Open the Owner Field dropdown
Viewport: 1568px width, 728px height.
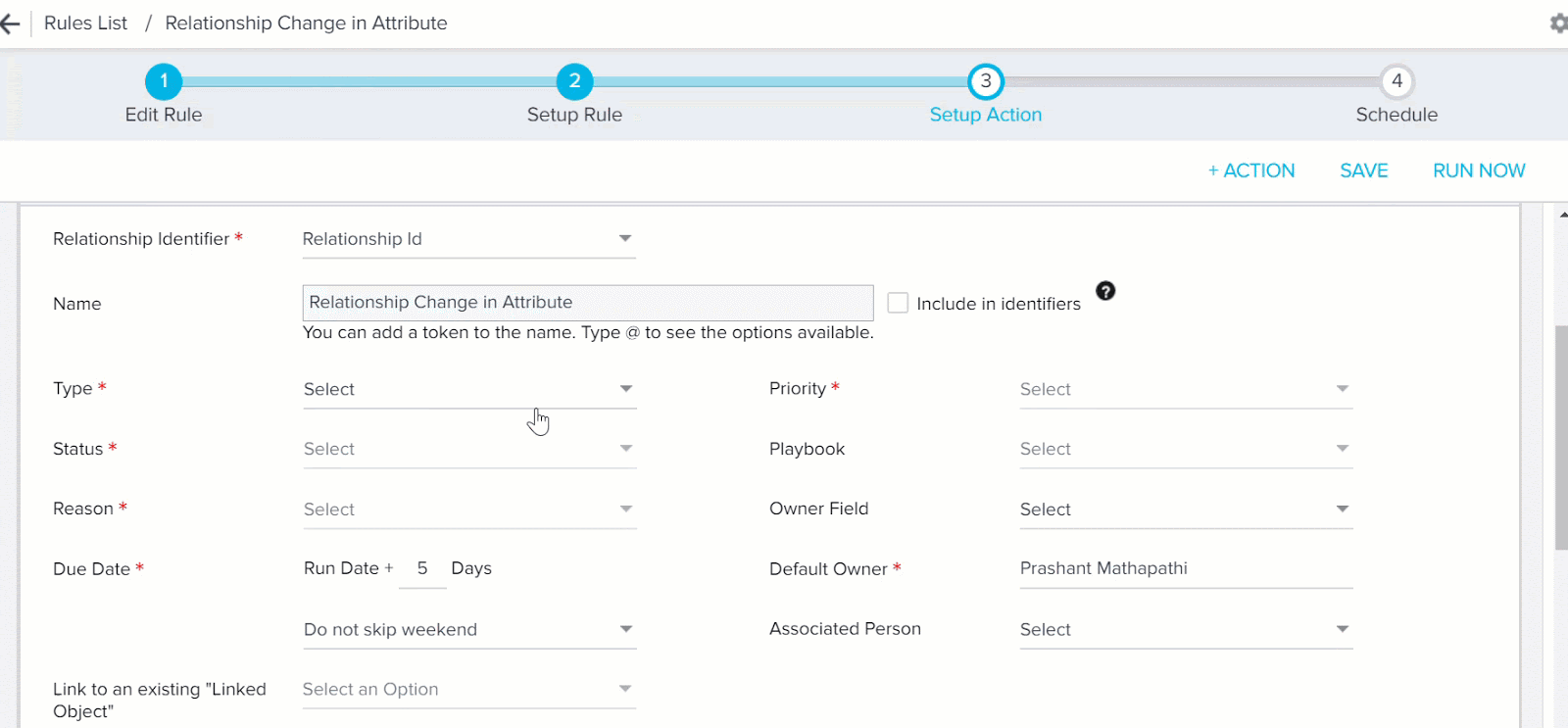(1185, 510)
